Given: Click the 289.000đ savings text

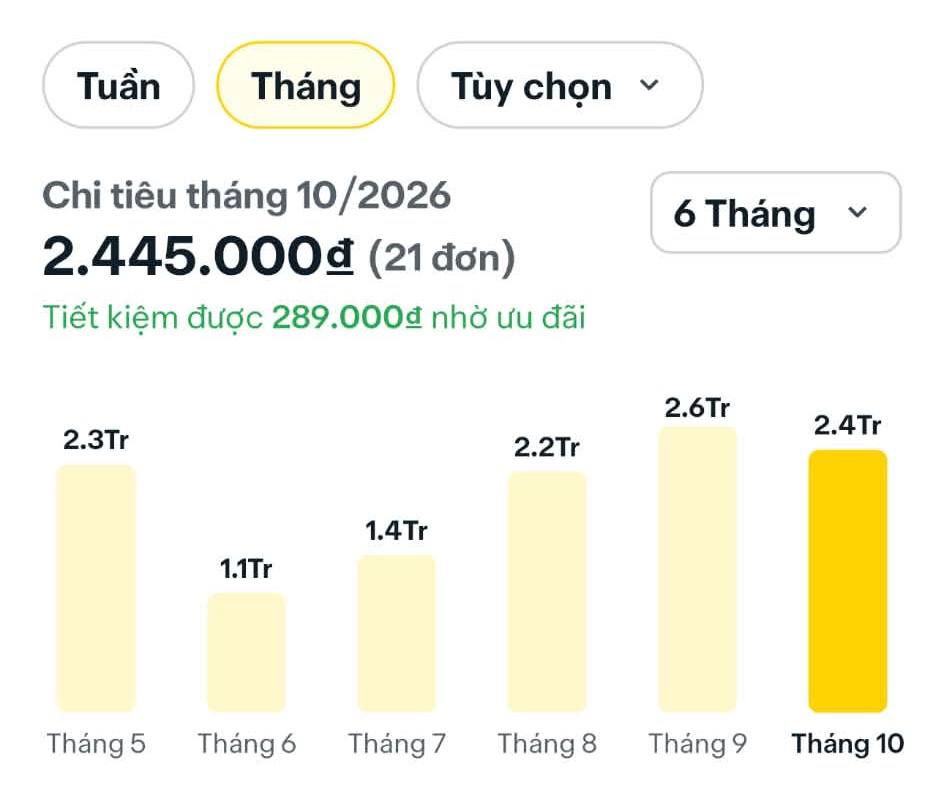Looking at the screenshot, I should tap(347, 317).
